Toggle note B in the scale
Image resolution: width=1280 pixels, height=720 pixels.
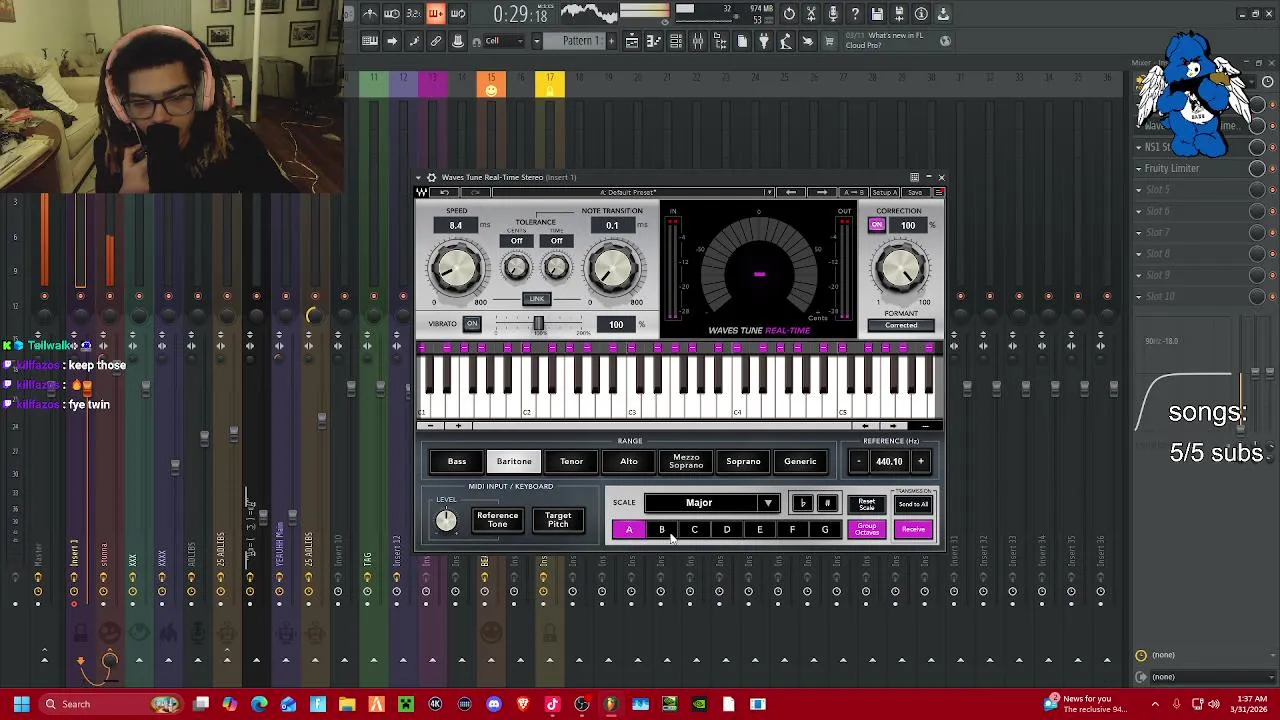[662, 529]
